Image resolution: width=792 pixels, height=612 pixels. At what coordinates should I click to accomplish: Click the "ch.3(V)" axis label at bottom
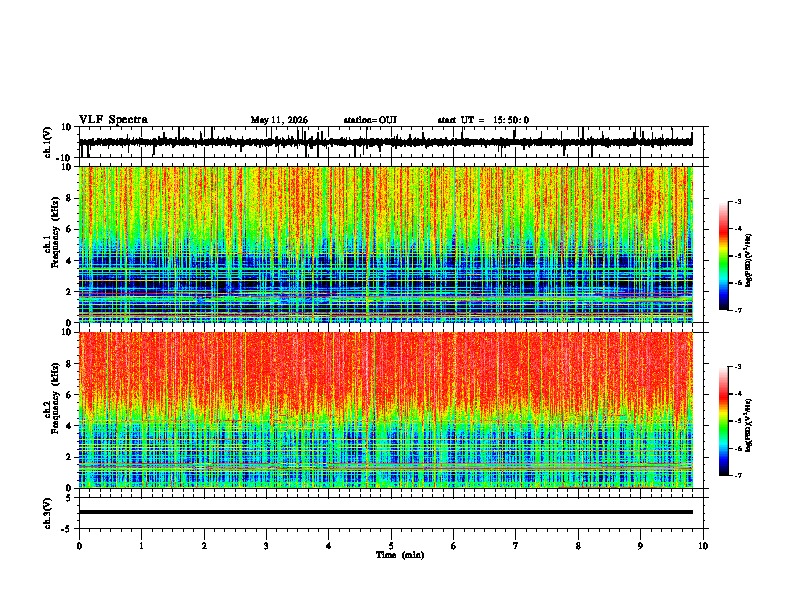pyautogui.click(x=48, y=513)
